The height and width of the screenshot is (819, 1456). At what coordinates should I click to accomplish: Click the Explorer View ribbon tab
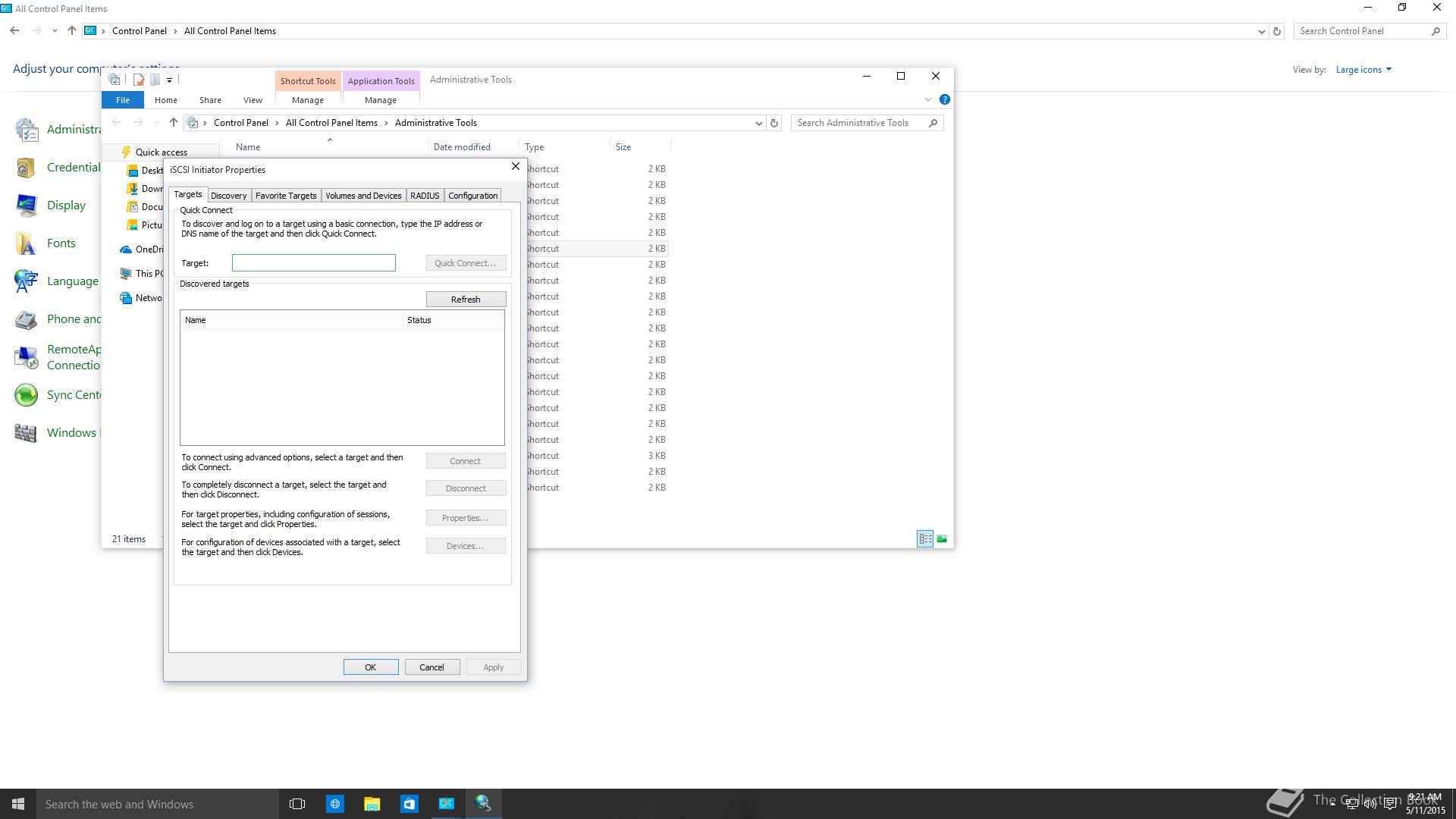click(x=253, y=100)
